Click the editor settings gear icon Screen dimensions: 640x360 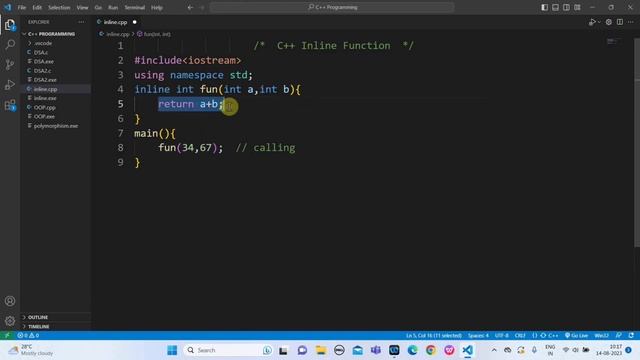coord(609,22)
